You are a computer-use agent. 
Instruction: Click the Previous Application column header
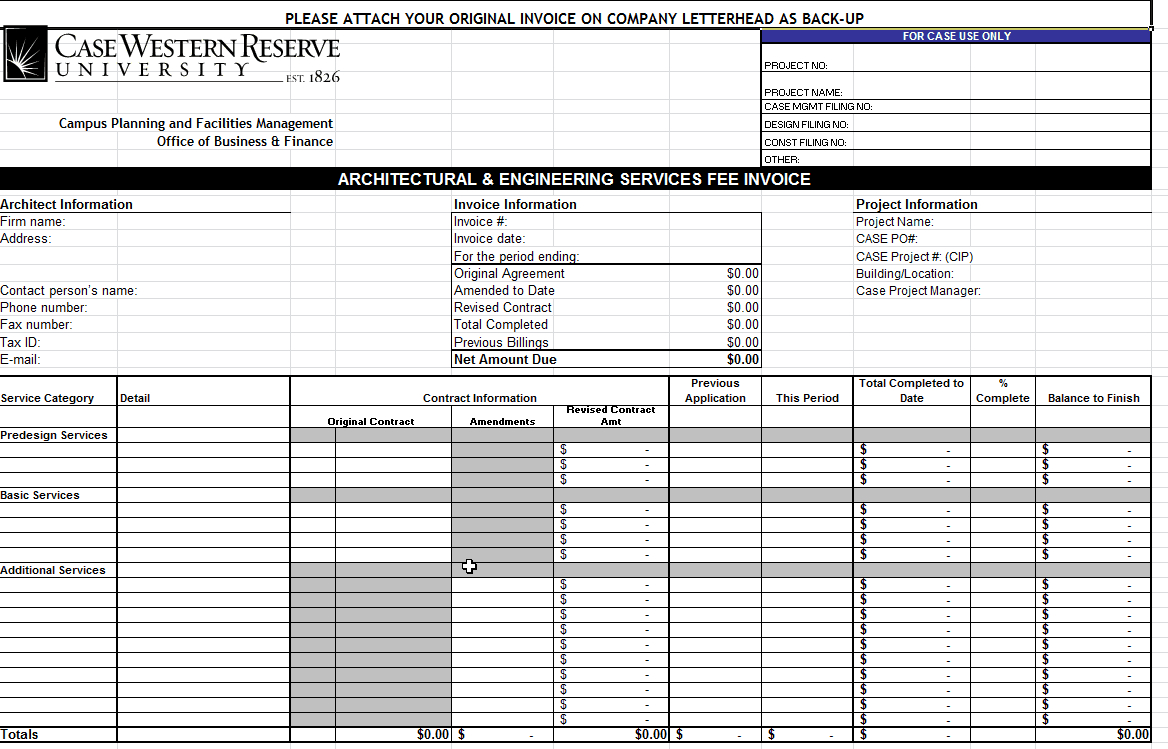715,391
